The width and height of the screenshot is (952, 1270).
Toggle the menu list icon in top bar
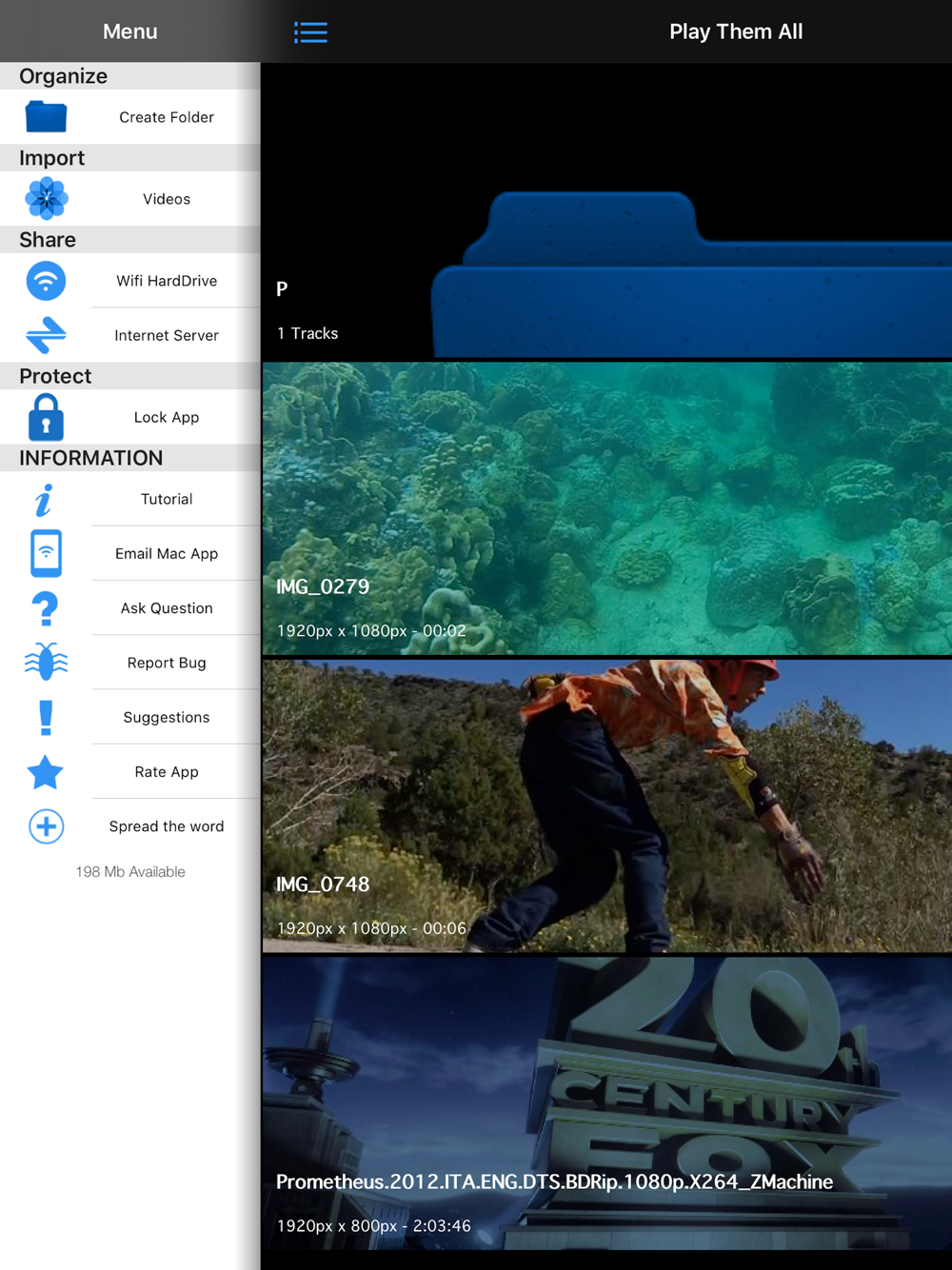point(310,32)
